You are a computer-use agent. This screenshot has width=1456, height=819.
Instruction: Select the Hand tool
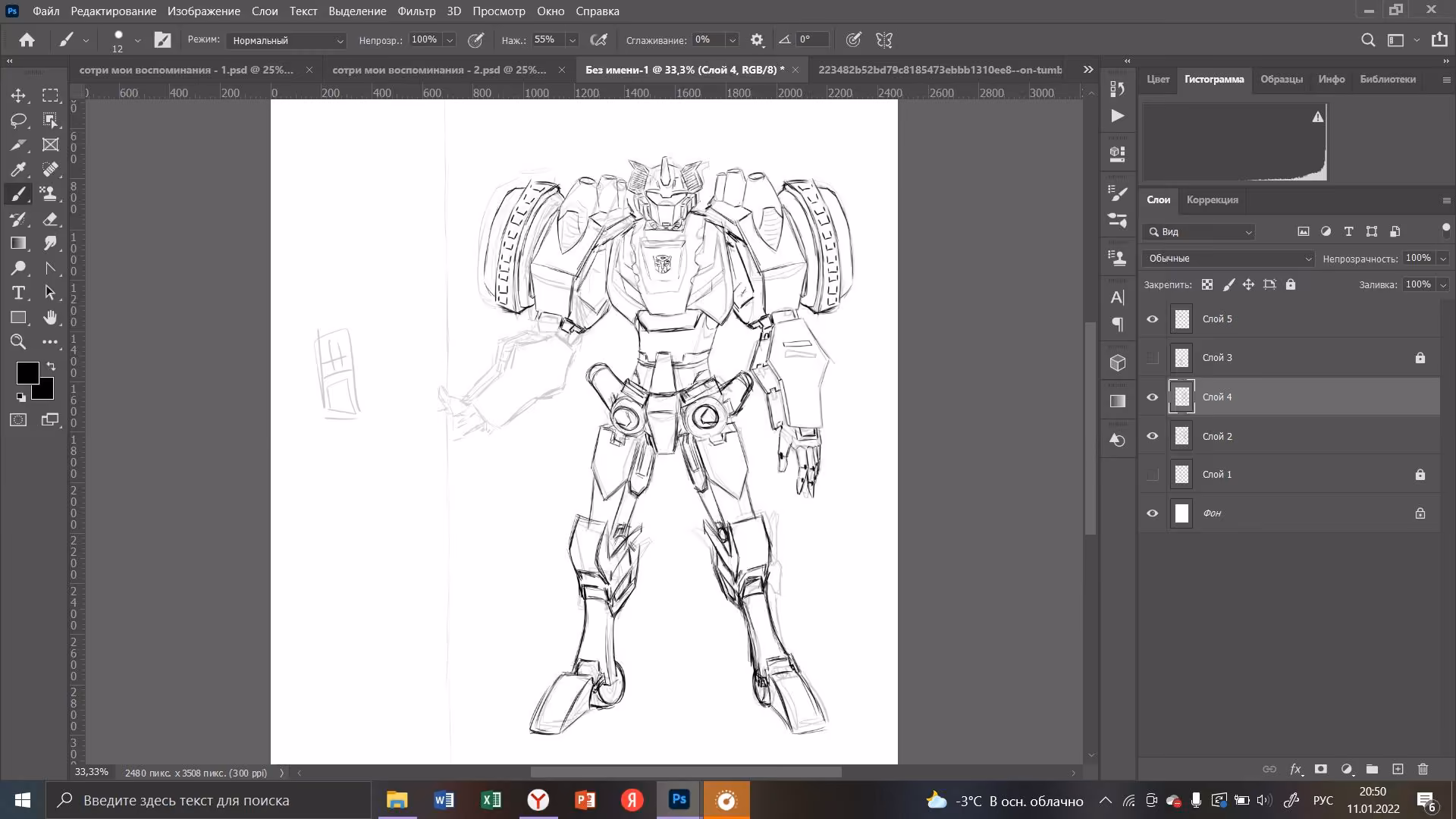point(50,317)
